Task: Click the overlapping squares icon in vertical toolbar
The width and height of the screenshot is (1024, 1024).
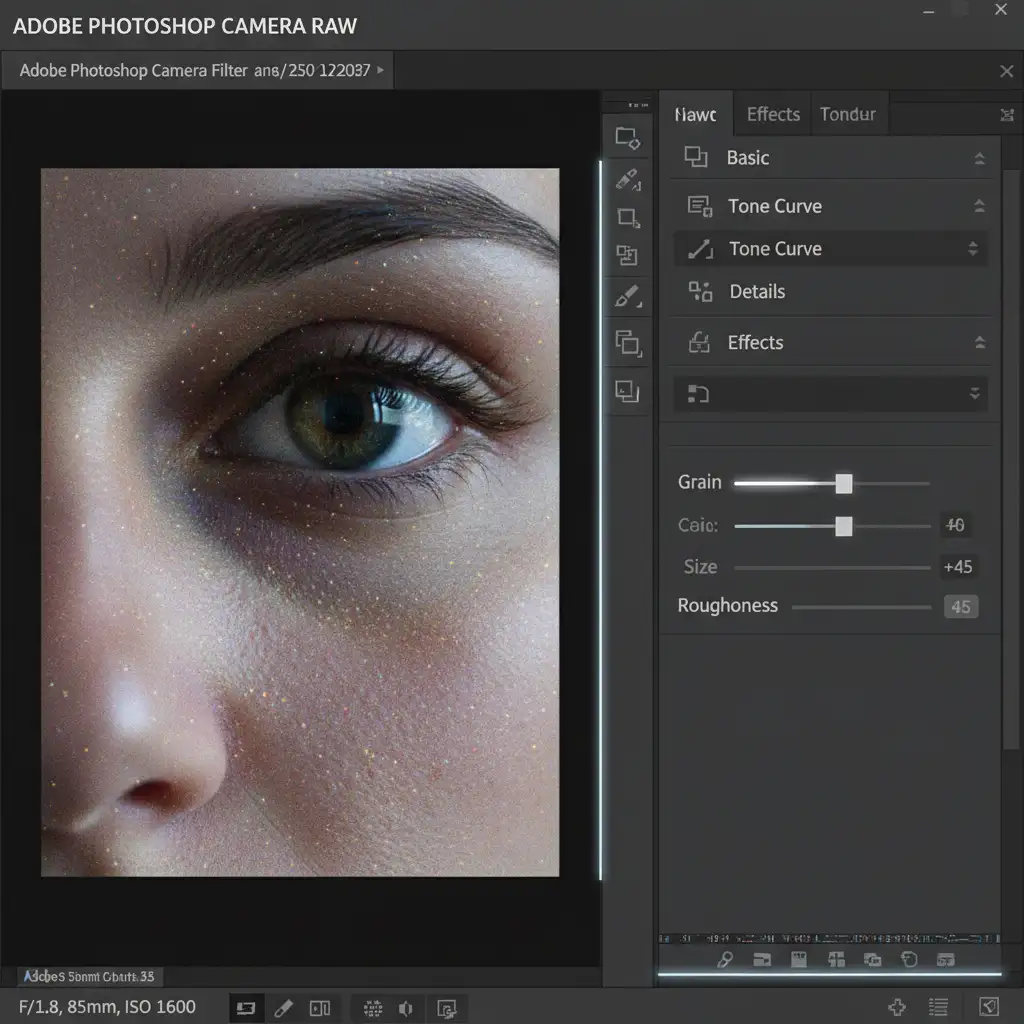Action: click(628, 342)
